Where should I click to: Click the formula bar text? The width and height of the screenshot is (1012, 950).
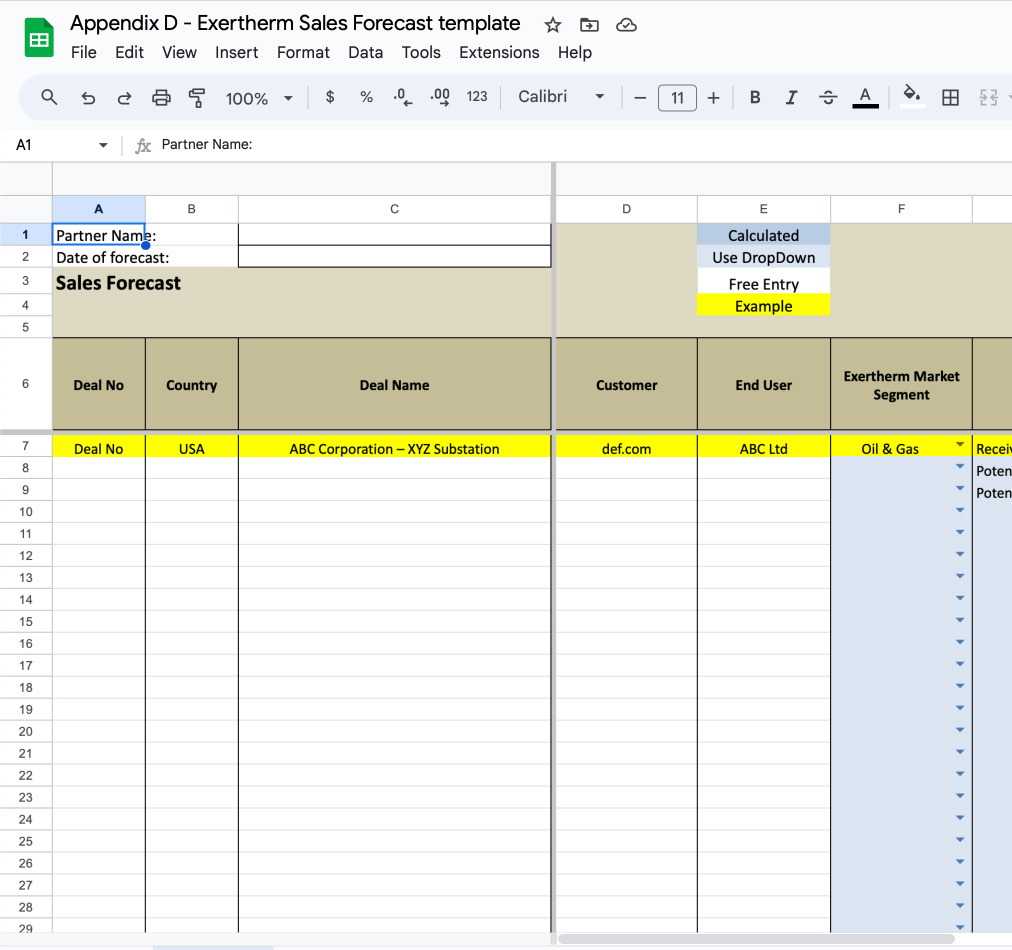[x=207, y=145]
